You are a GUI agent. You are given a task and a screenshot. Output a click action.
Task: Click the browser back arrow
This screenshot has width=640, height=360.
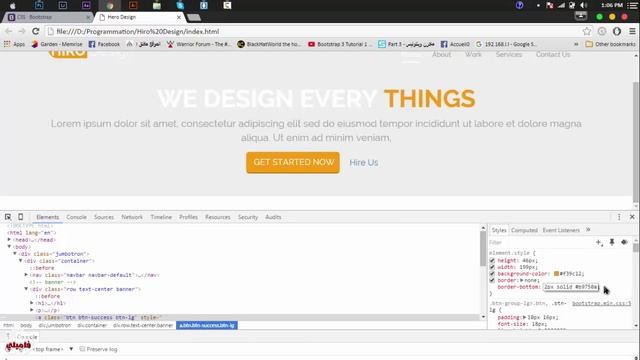[x=9, y=31]
